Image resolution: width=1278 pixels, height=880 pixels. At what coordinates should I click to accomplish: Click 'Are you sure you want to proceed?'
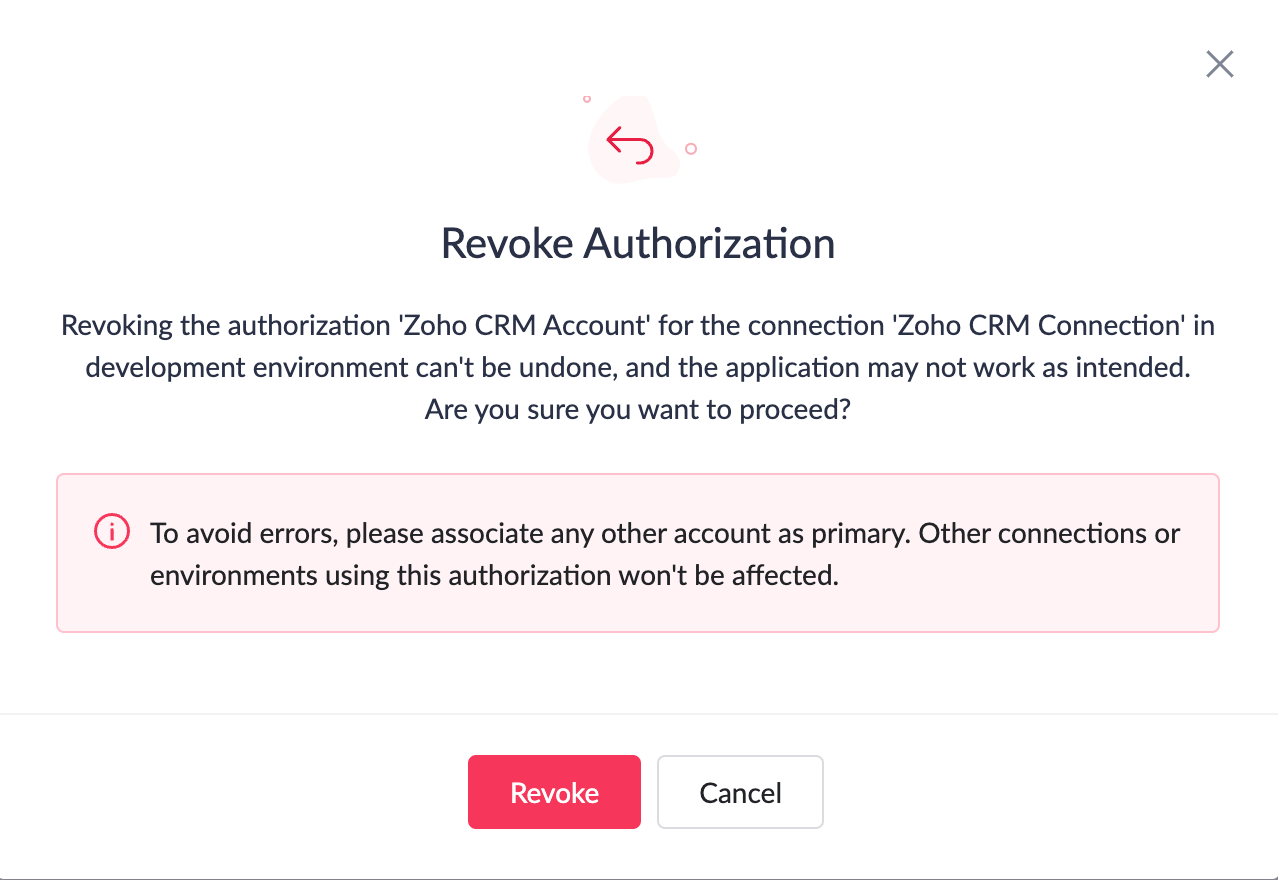coord(637,409)
